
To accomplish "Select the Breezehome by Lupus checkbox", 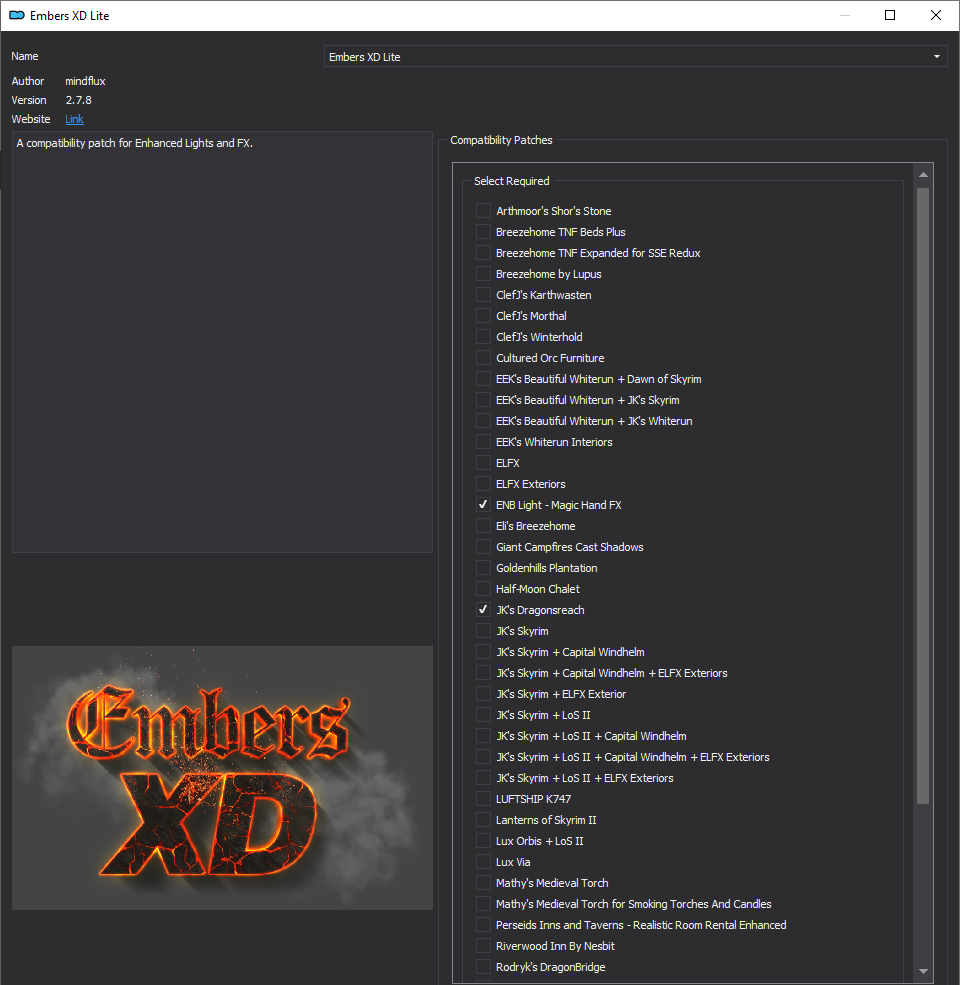I will tap(483, 274).
